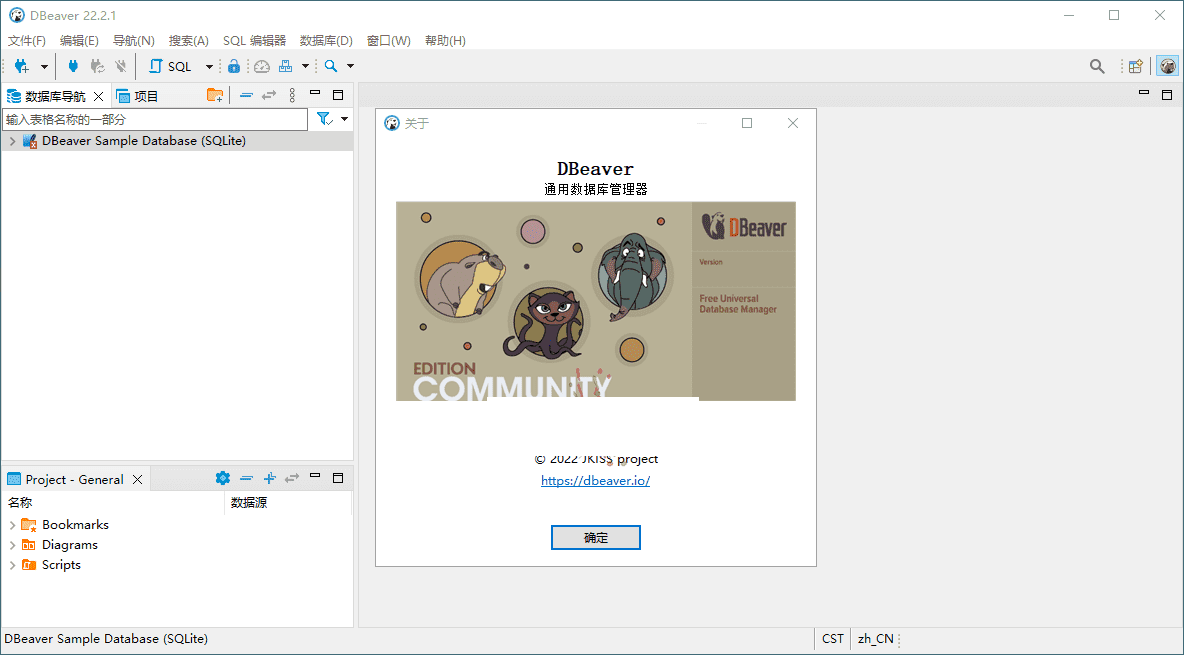Open the 搜索(A) menu

pyautogui.click(x=189, y=41)
